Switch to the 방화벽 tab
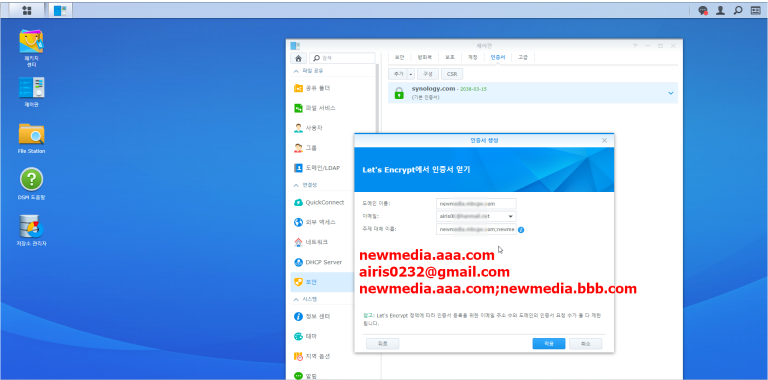 (424, 57)
